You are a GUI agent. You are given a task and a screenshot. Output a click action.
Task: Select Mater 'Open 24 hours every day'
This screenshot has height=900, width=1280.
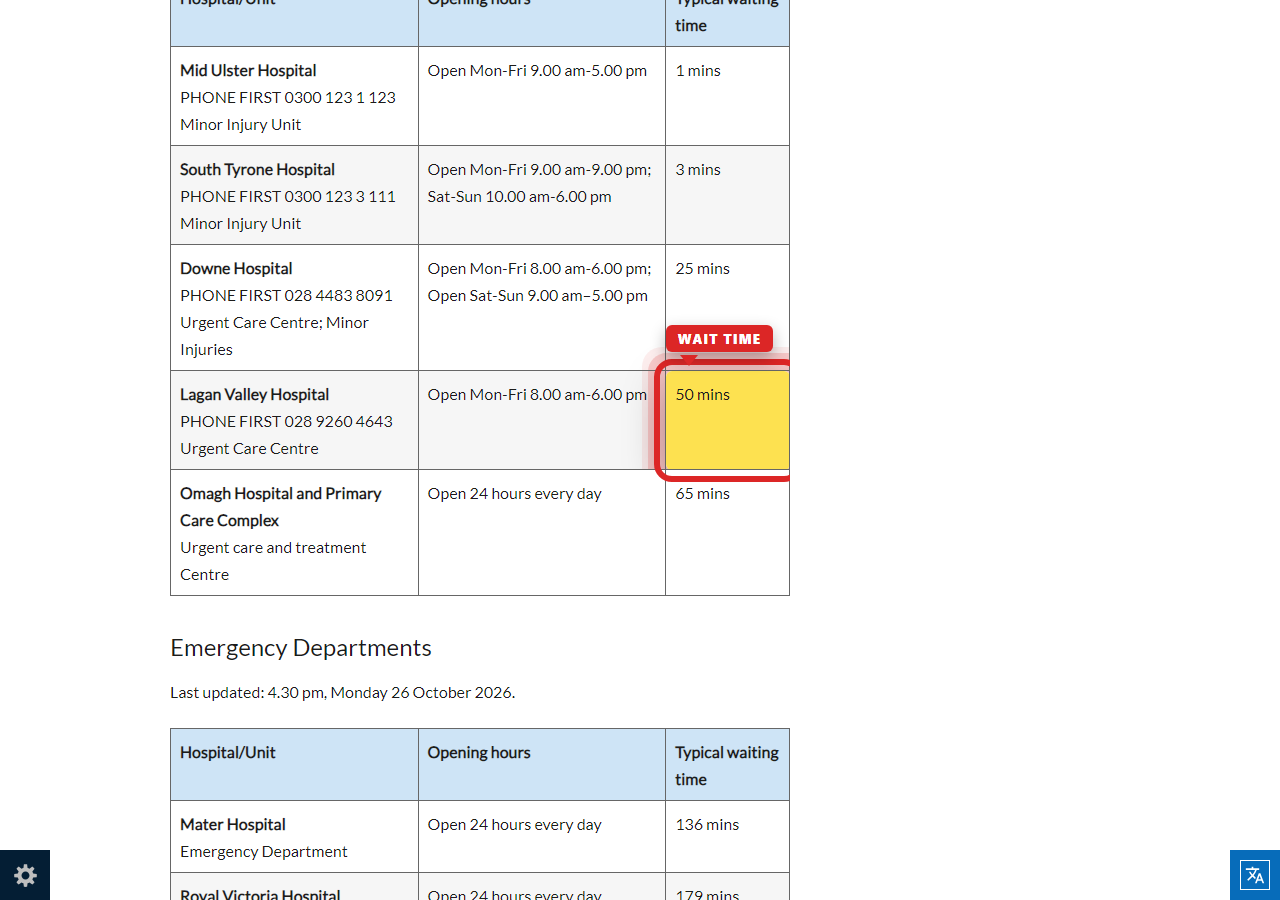pyautogui.click(x=514, y=824)
